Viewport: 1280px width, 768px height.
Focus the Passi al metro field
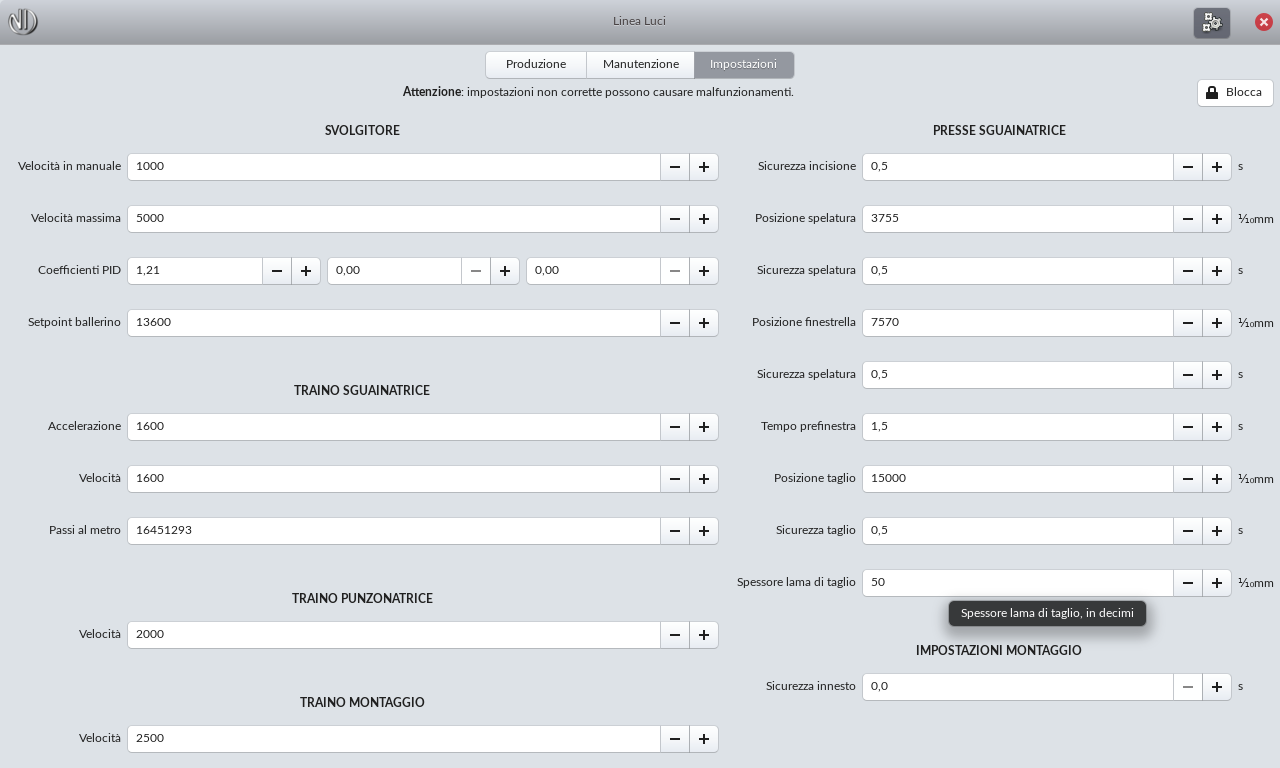(x=394, y=531)
